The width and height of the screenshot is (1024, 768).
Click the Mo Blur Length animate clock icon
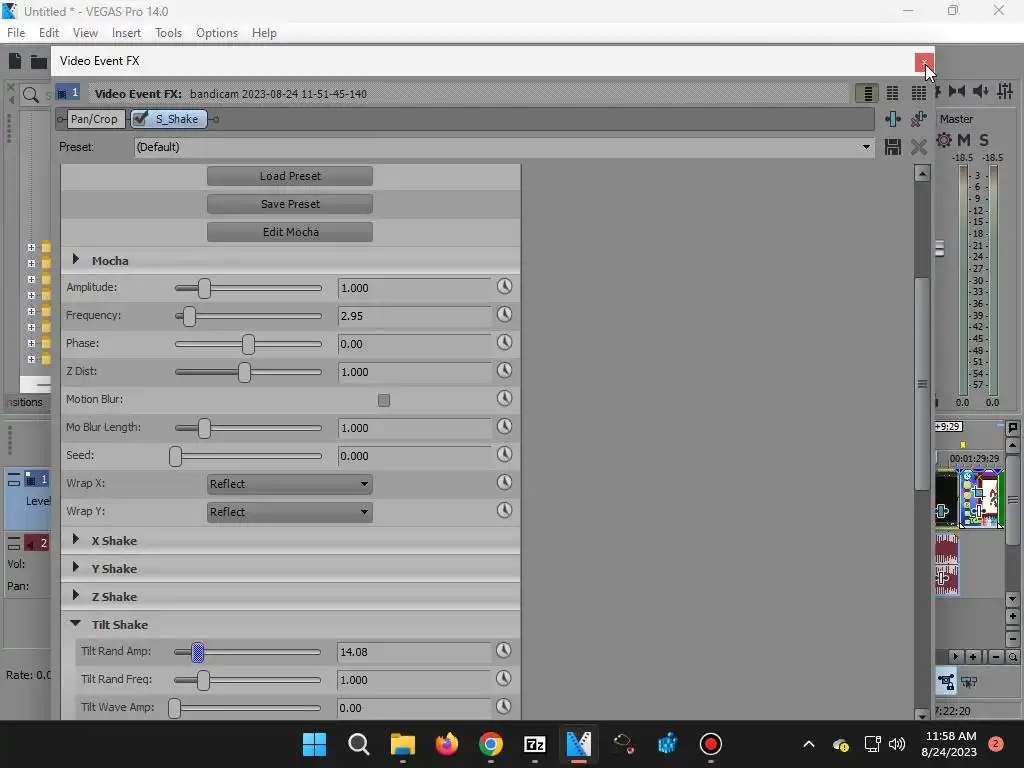504,427
